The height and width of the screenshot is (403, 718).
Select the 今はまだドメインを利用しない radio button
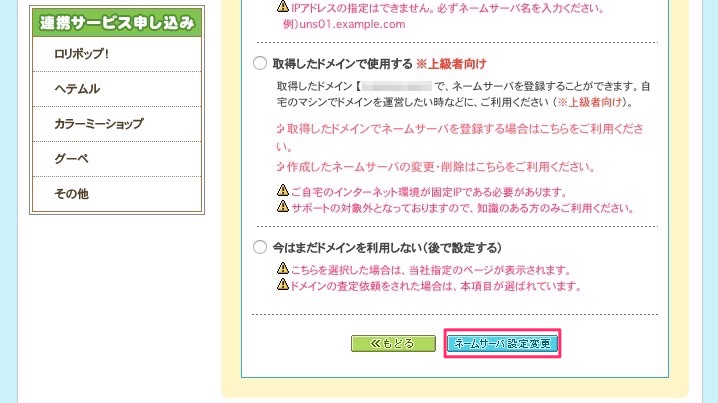[x=260, y=247]
